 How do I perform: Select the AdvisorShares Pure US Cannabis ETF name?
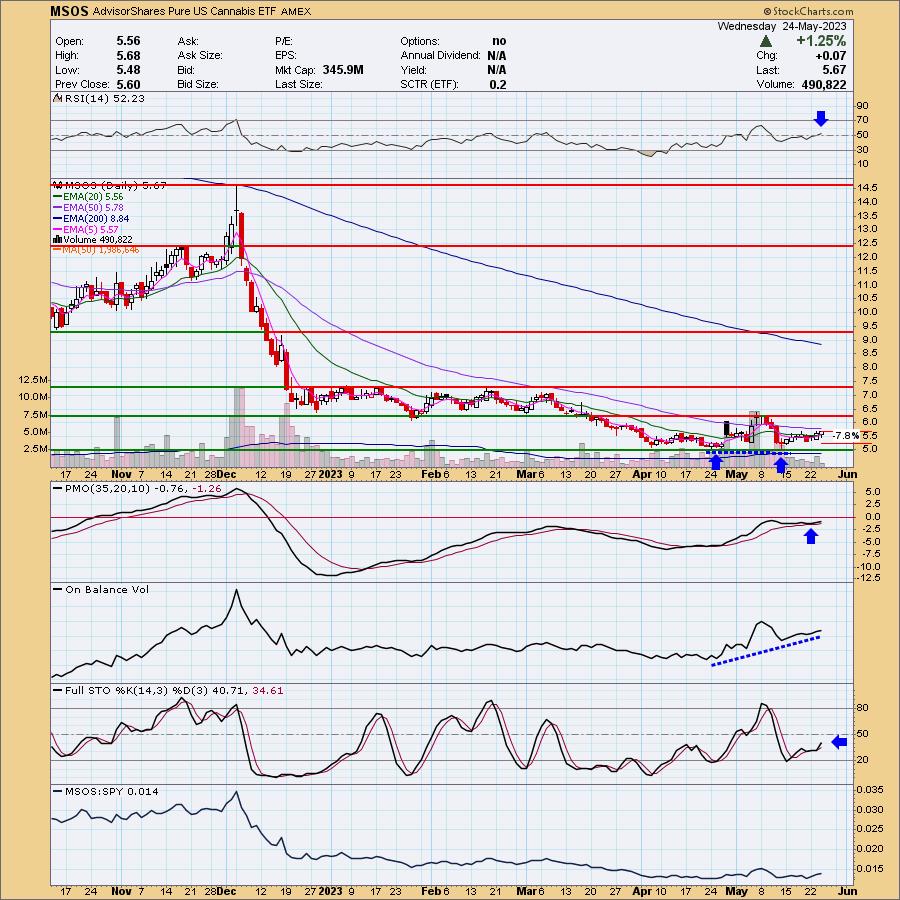click(x=185, y=11)
